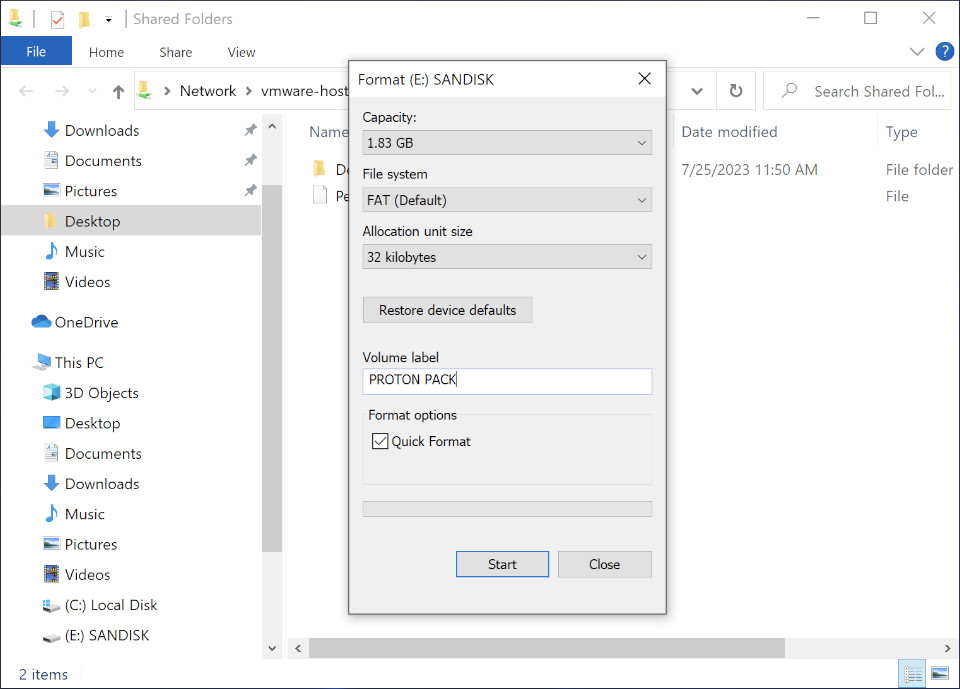Open Help with the blue question icon
The width and height of the screenshot is (960, 689).
coord(944,51)
